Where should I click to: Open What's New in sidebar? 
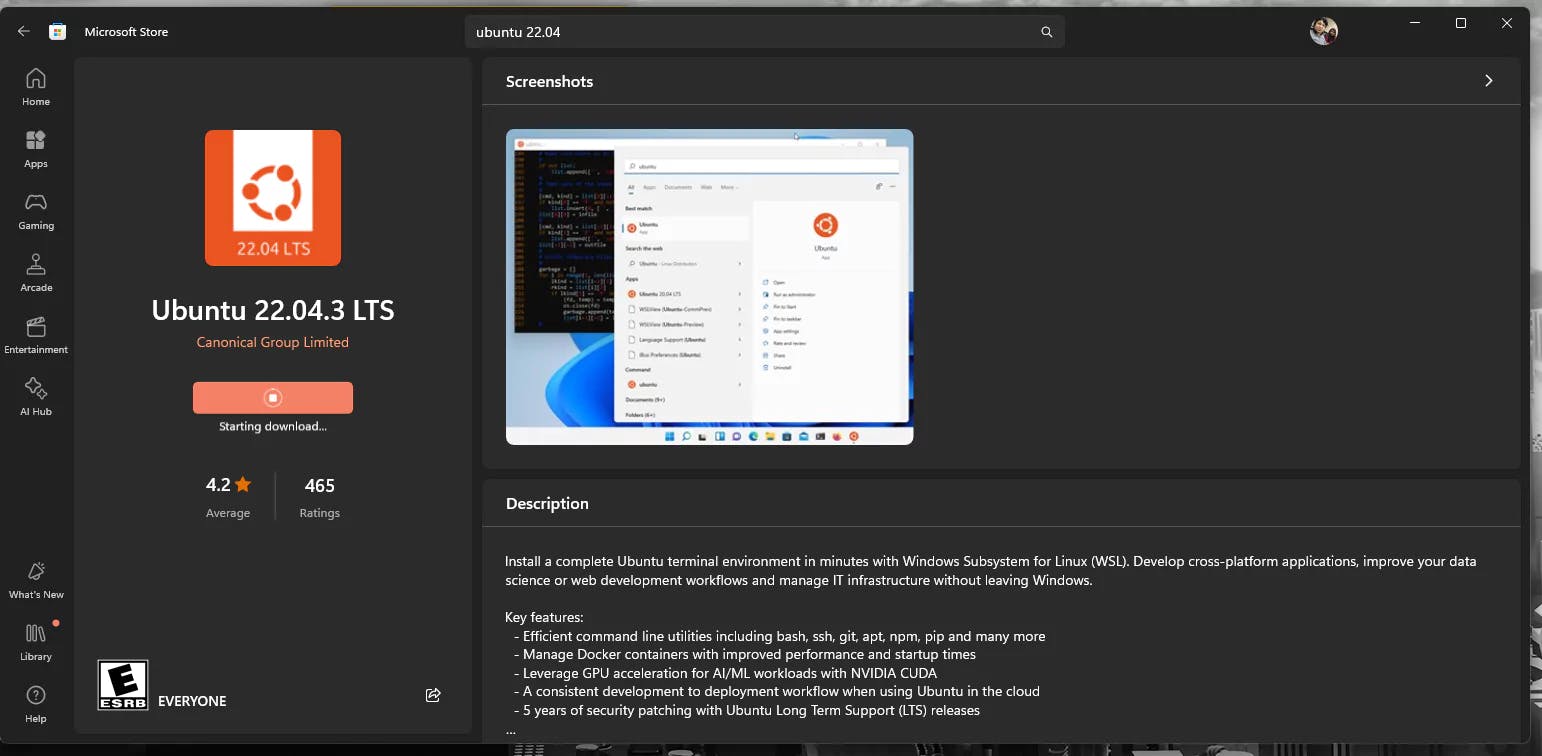pos(36,580)
